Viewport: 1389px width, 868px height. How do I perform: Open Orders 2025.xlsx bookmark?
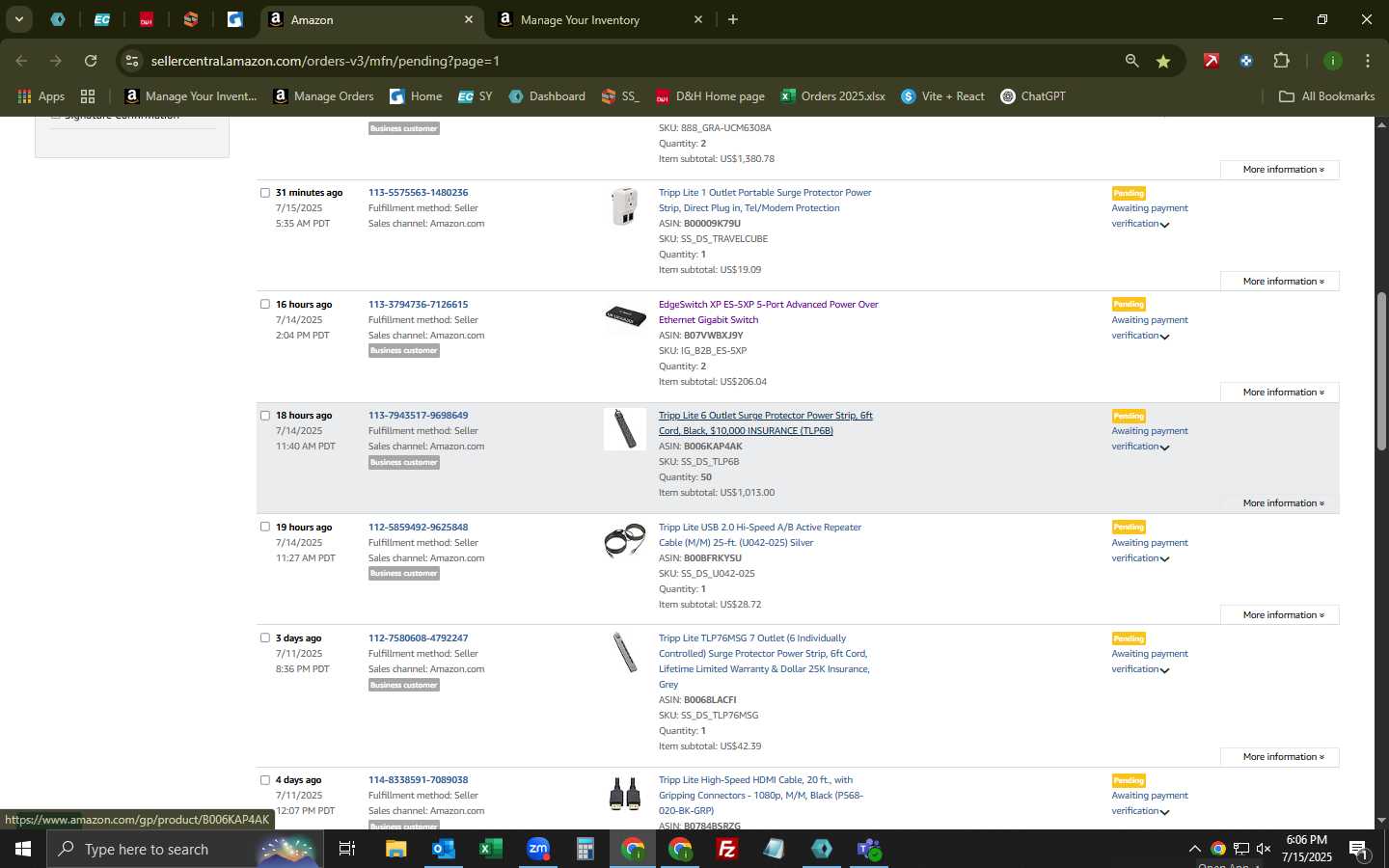point(832,96)
